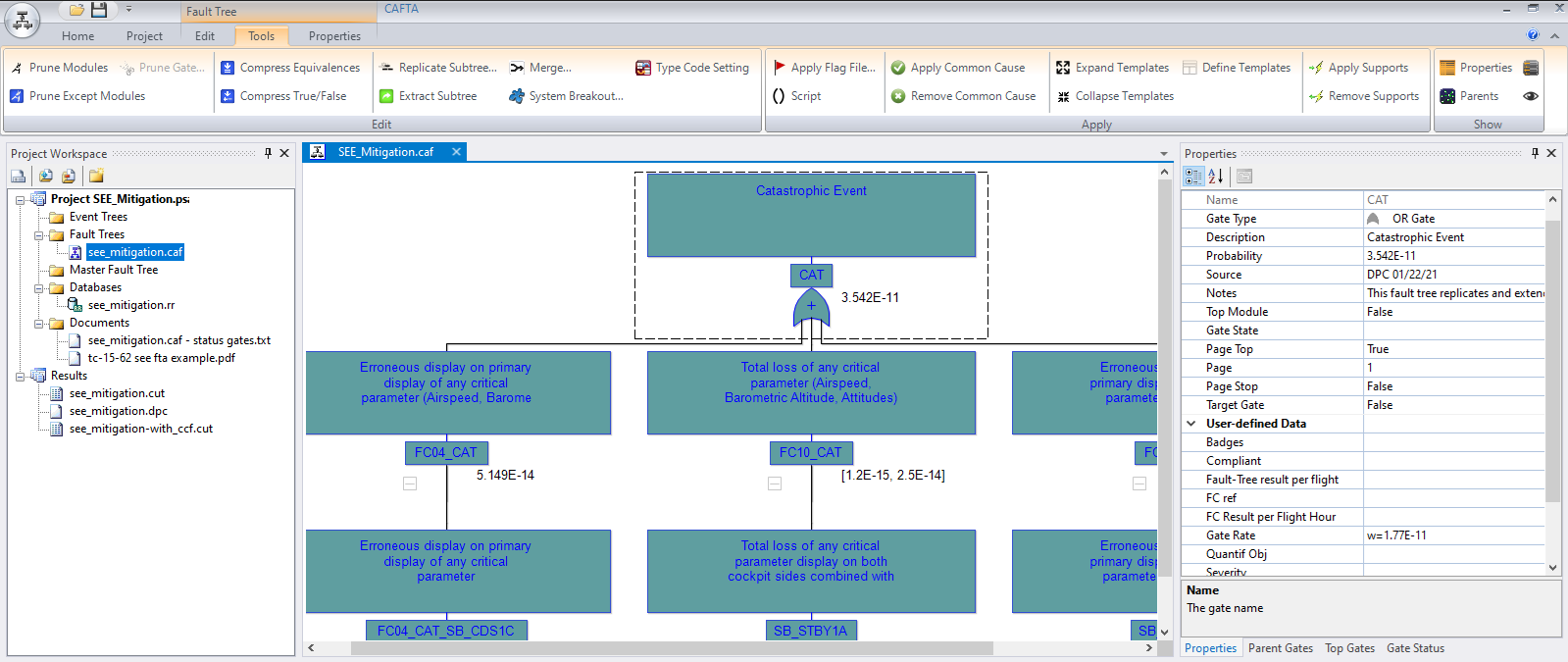Image resolution: width=1568 pixels, height=662 pixels.
Task: Collapse subtree below the FC04_CAT gate
Action: coord(410,484)
